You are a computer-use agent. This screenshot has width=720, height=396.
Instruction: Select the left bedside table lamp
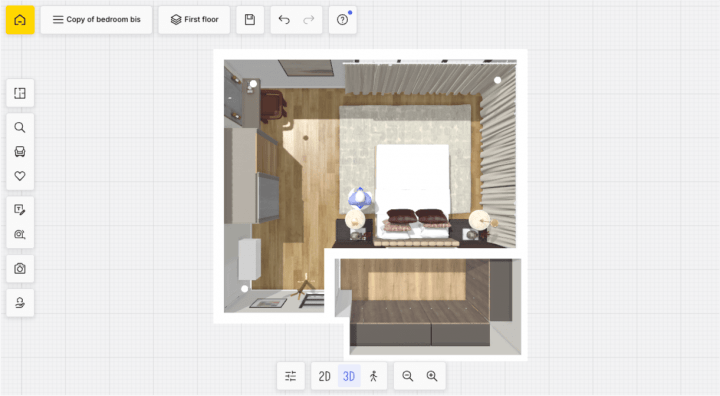point(355,219)
